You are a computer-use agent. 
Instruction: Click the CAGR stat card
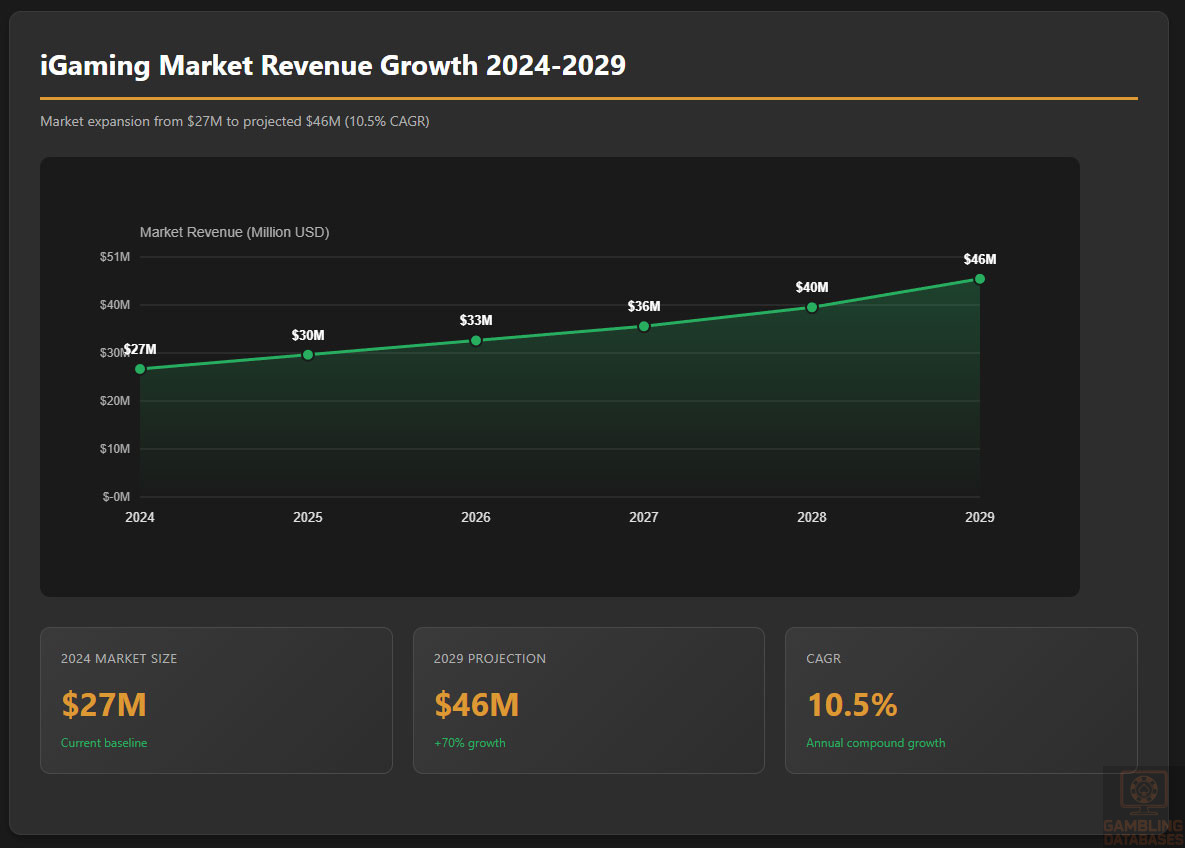pyautogui.click(x=960, y=700)
